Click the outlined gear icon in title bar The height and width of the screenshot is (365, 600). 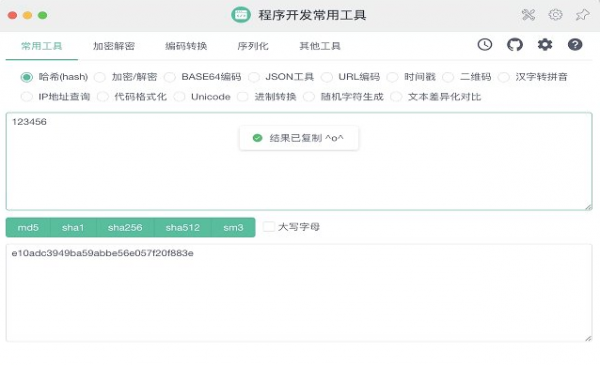tap(555, 15)
